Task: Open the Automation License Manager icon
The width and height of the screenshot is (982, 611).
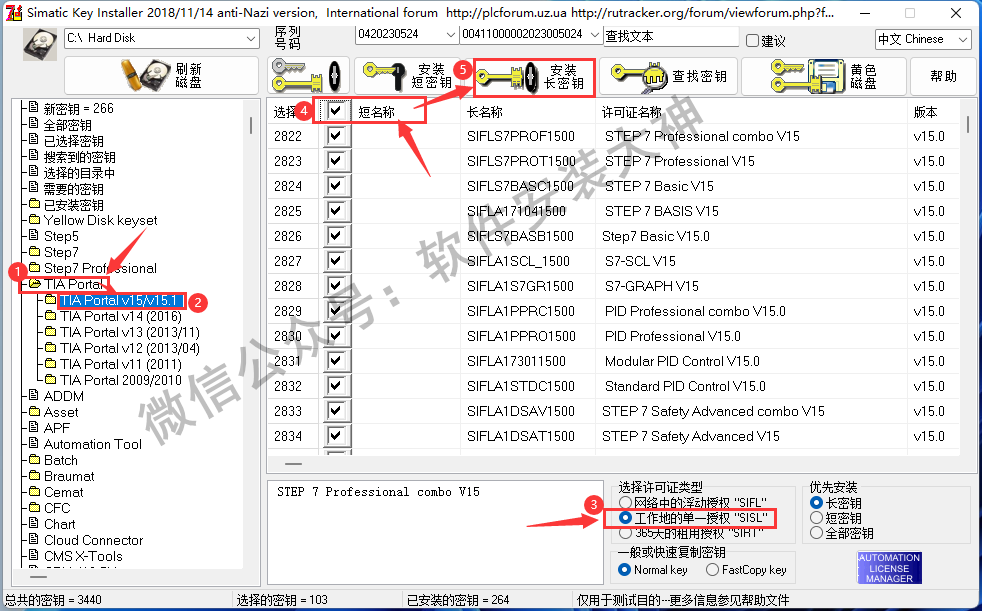Action: [889, 568]
